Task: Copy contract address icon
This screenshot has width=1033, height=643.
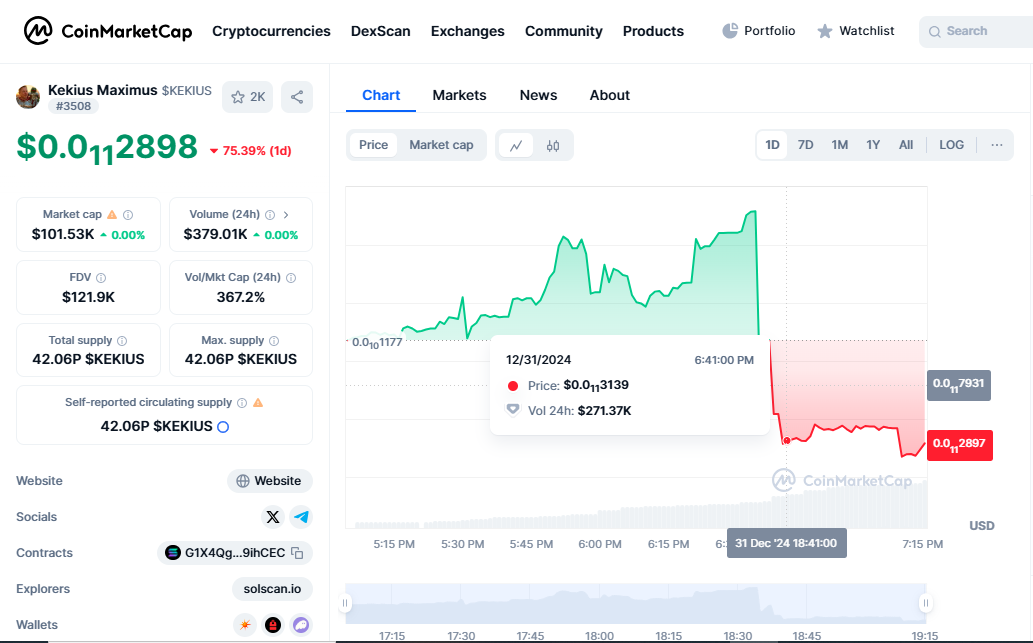Action: pyautogui.click(x=298, y=553)
